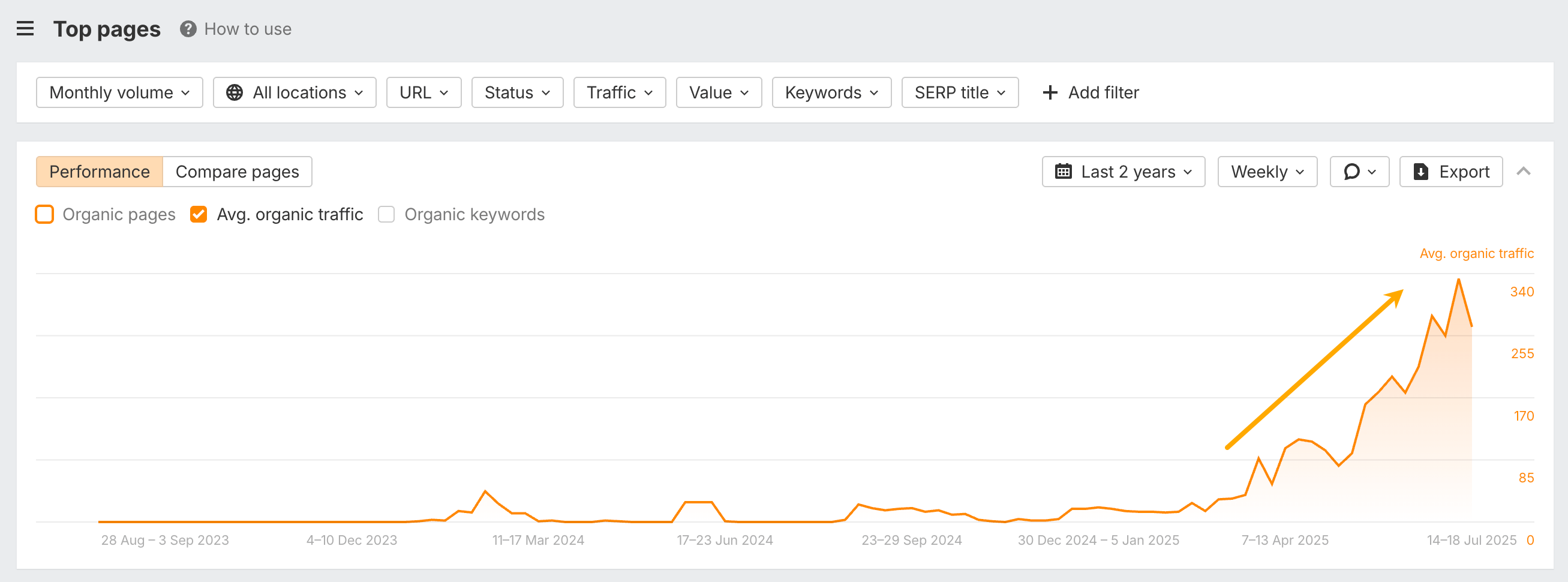Enable the Organic pages checkbox
The image size is (1568, 582).
point(44,214)
